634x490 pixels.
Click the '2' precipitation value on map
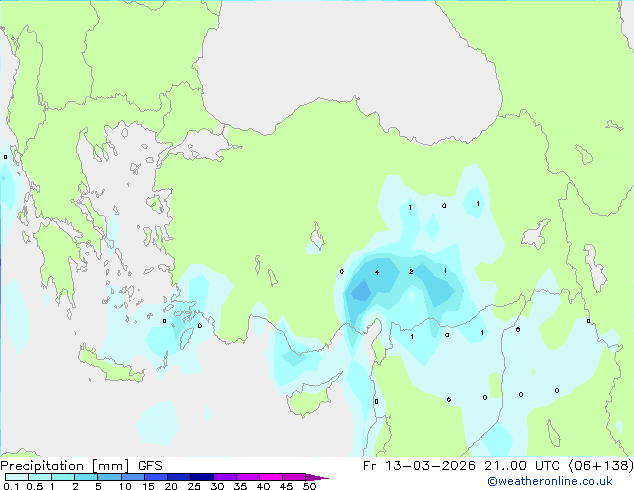[x=411, y=271]
